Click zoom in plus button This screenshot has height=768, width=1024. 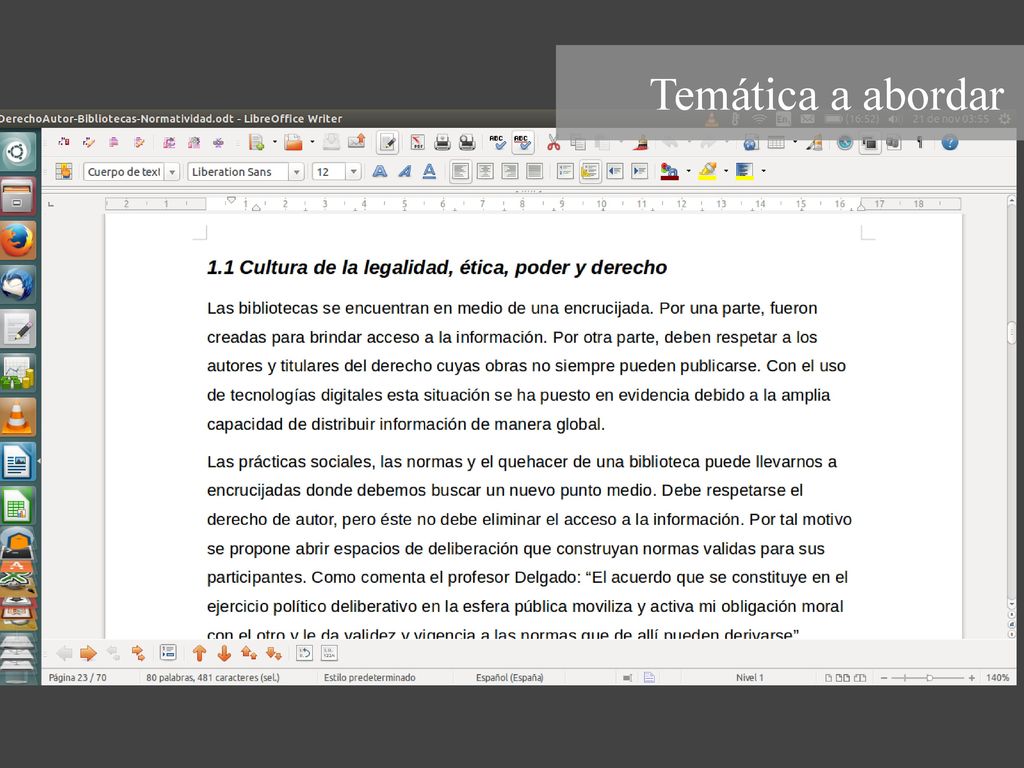[972, 678]
